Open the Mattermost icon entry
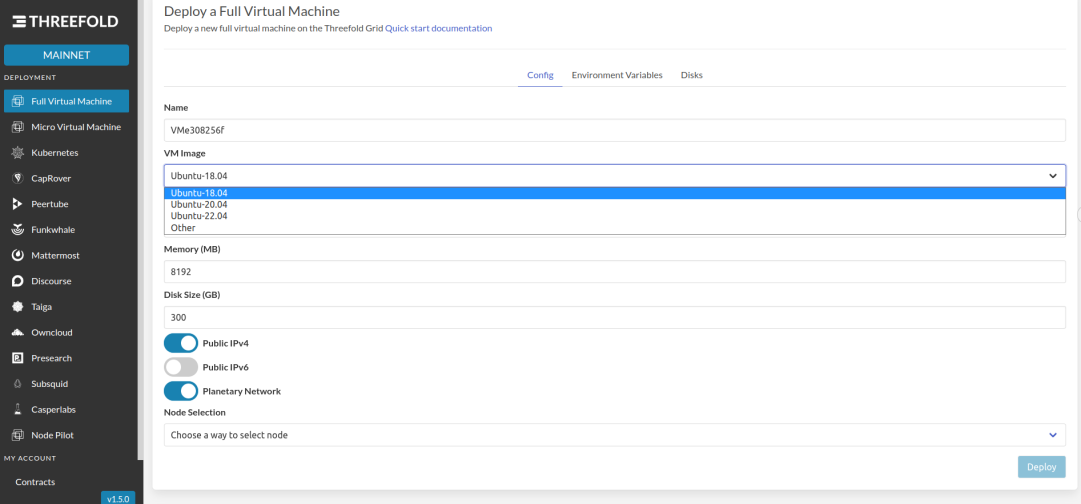This screenshot has height=504, width=1081. pos(19,255)
